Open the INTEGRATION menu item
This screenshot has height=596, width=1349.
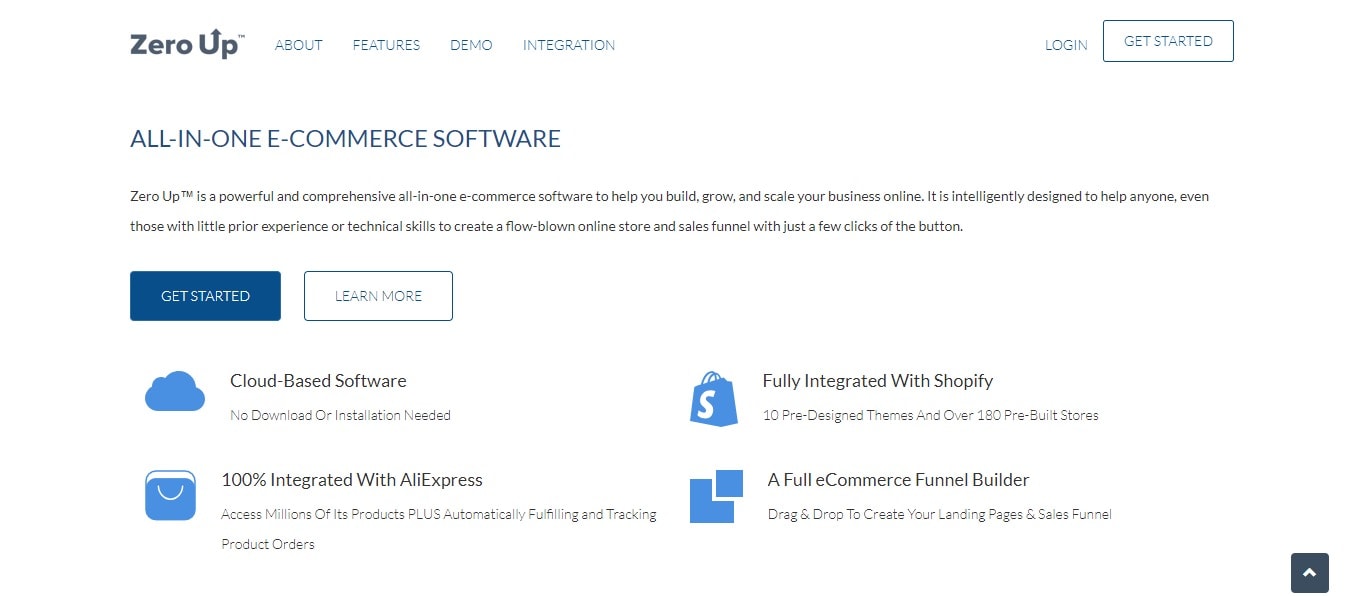(569, 45)
